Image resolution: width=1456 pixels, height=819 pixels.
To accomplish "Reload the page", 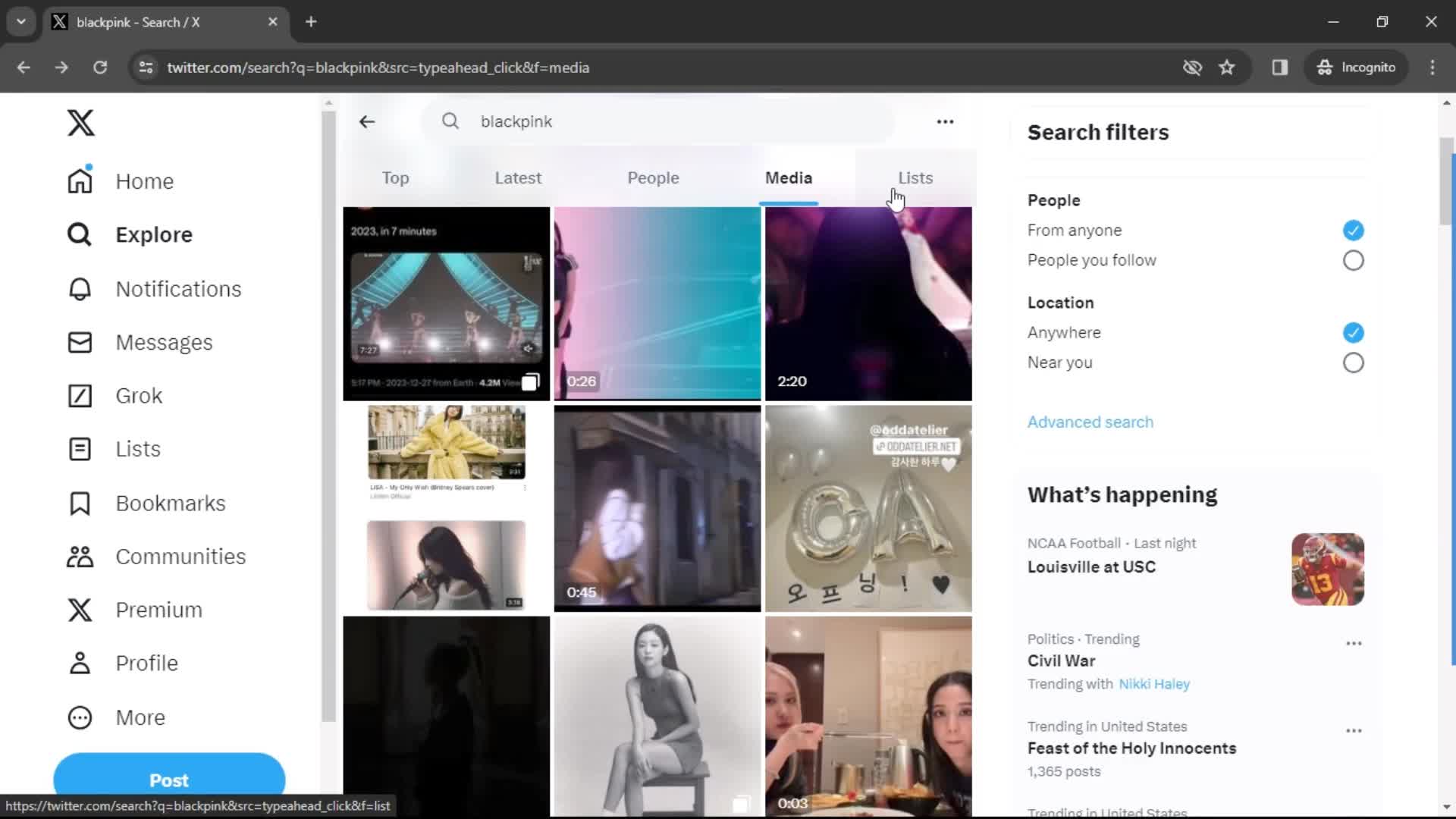I will (99, 67).
